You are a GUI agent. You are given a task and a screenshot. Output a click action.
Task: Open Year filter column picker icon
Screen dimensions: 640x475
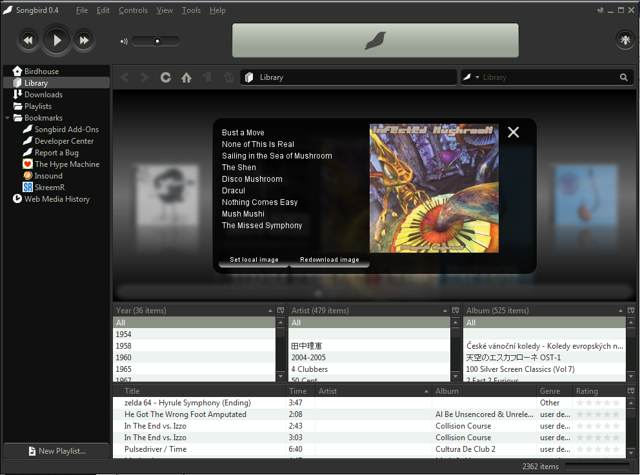point(280,311)
